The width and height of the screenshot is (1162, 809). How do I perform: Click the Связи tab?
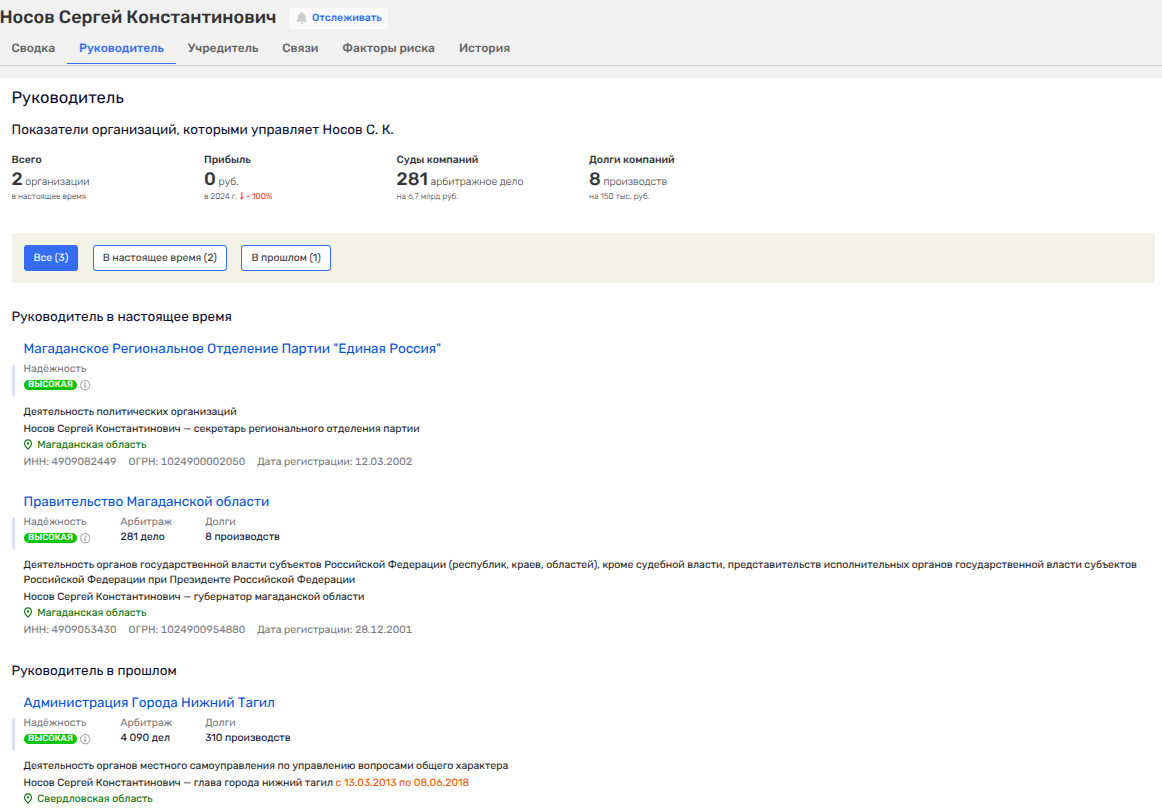coord(300,48)
